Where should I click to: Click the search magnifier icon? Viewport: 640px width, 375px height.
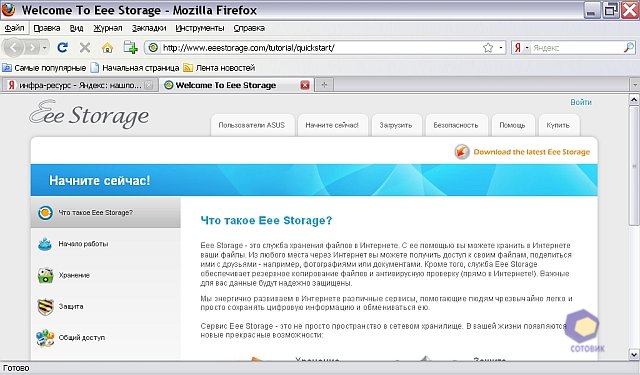(629, 48)
